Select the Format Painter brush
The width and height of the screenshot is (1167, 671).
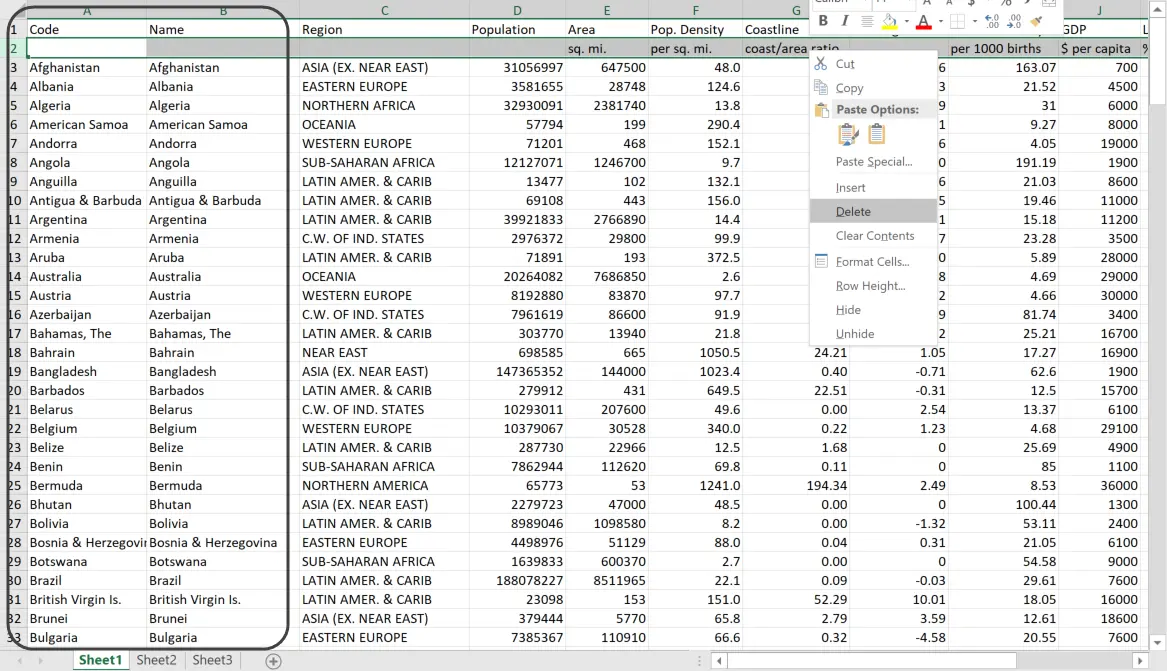[1036, 22]
